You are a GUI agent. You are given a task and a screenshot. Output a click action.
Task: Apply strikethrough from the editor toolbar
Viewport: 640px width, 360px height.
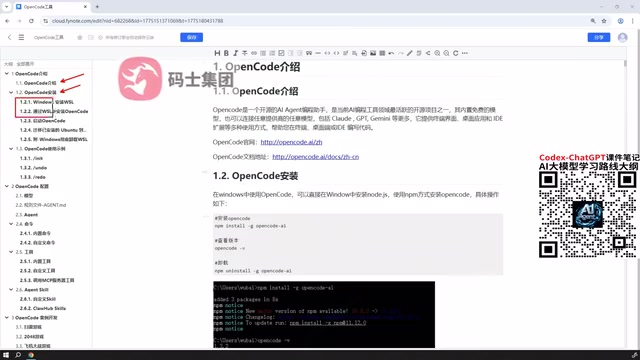244,53
